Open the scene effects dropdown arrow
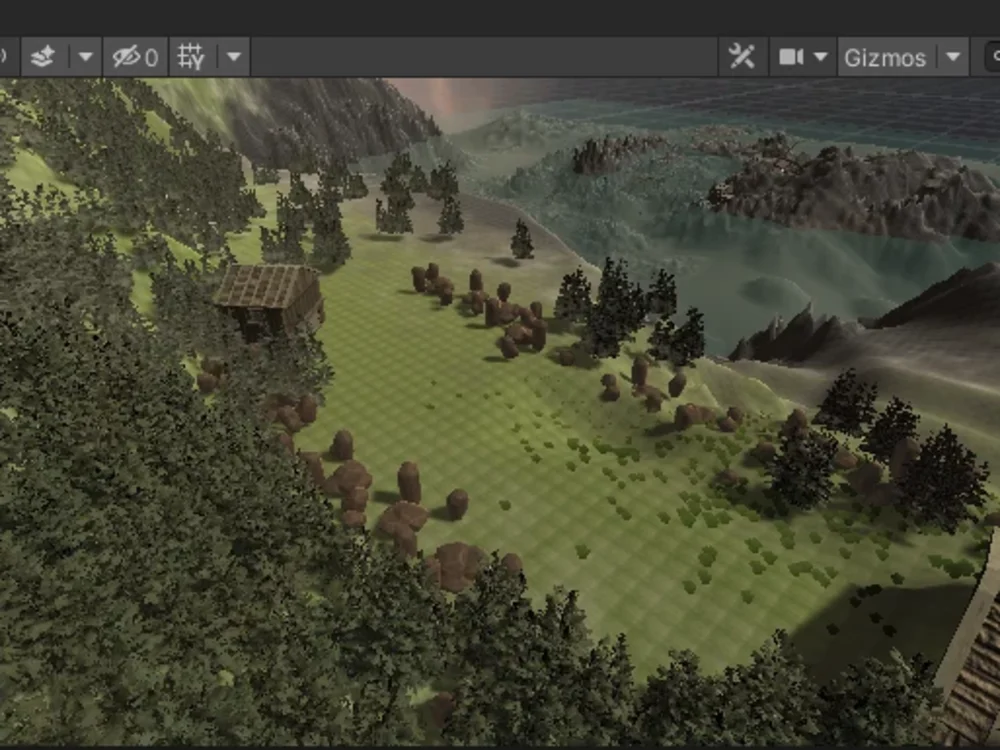 86,57
